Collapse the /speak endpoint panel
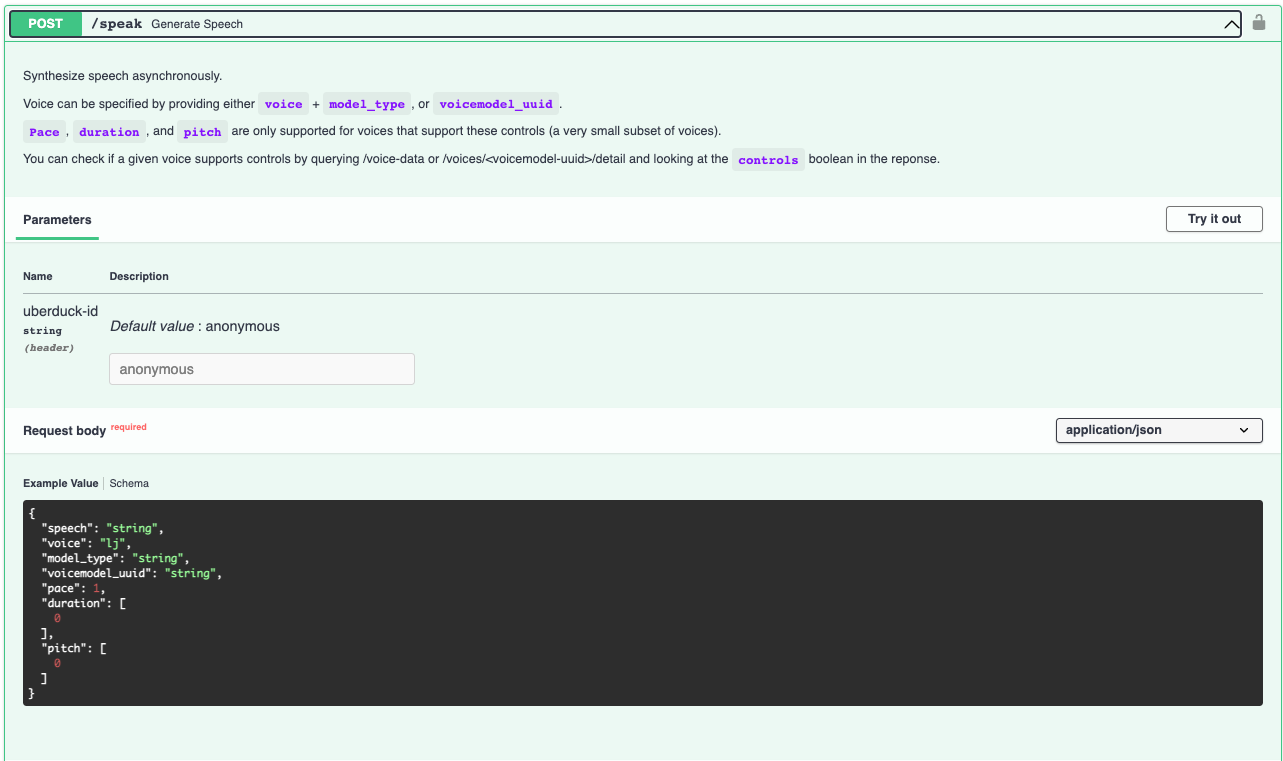 pos(1231,23)
